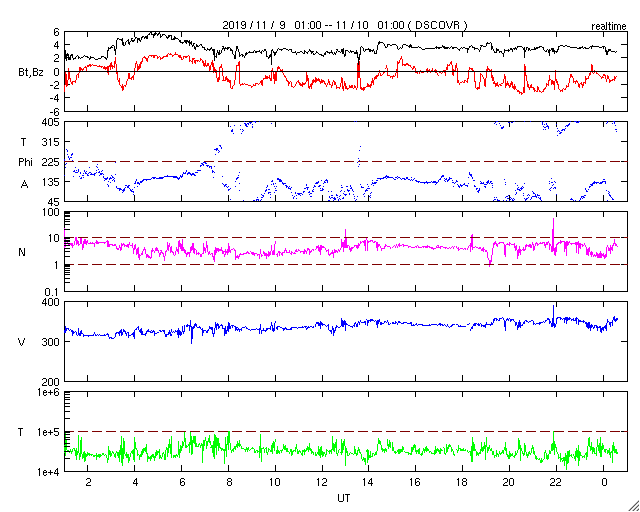Click the "1e+4" temperature tick label

[x=49, y=472]
